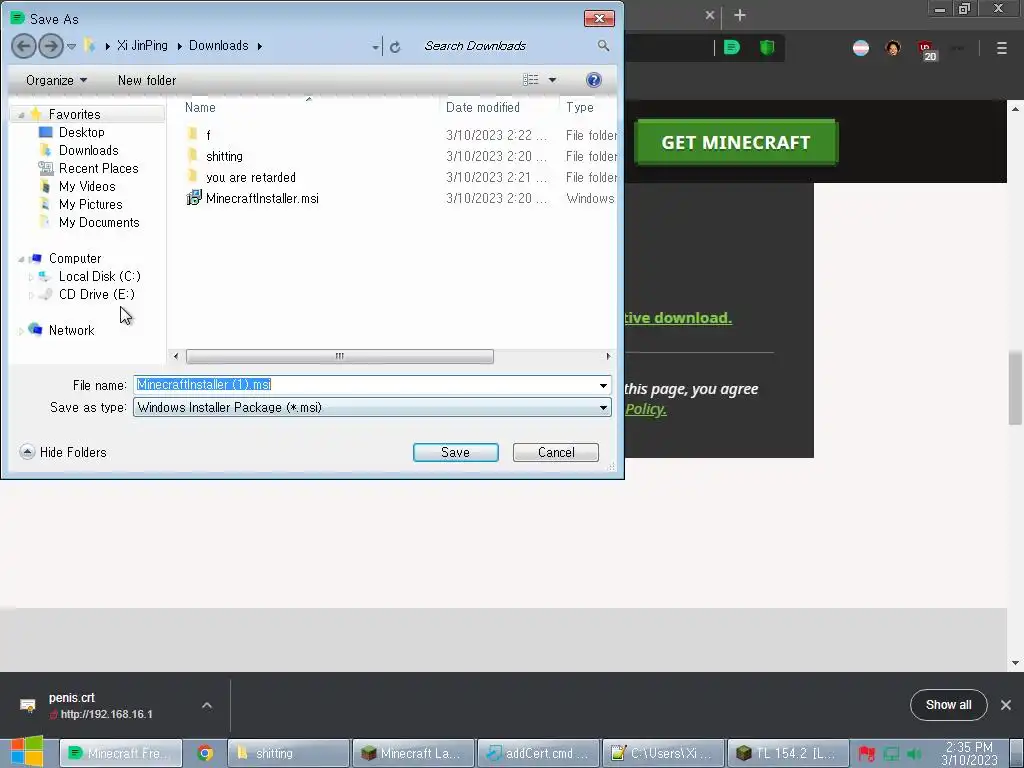The image size is (1024, 768).
Task: Select Local Disk (C:) in sidebar
Action: tap(99, 276)
